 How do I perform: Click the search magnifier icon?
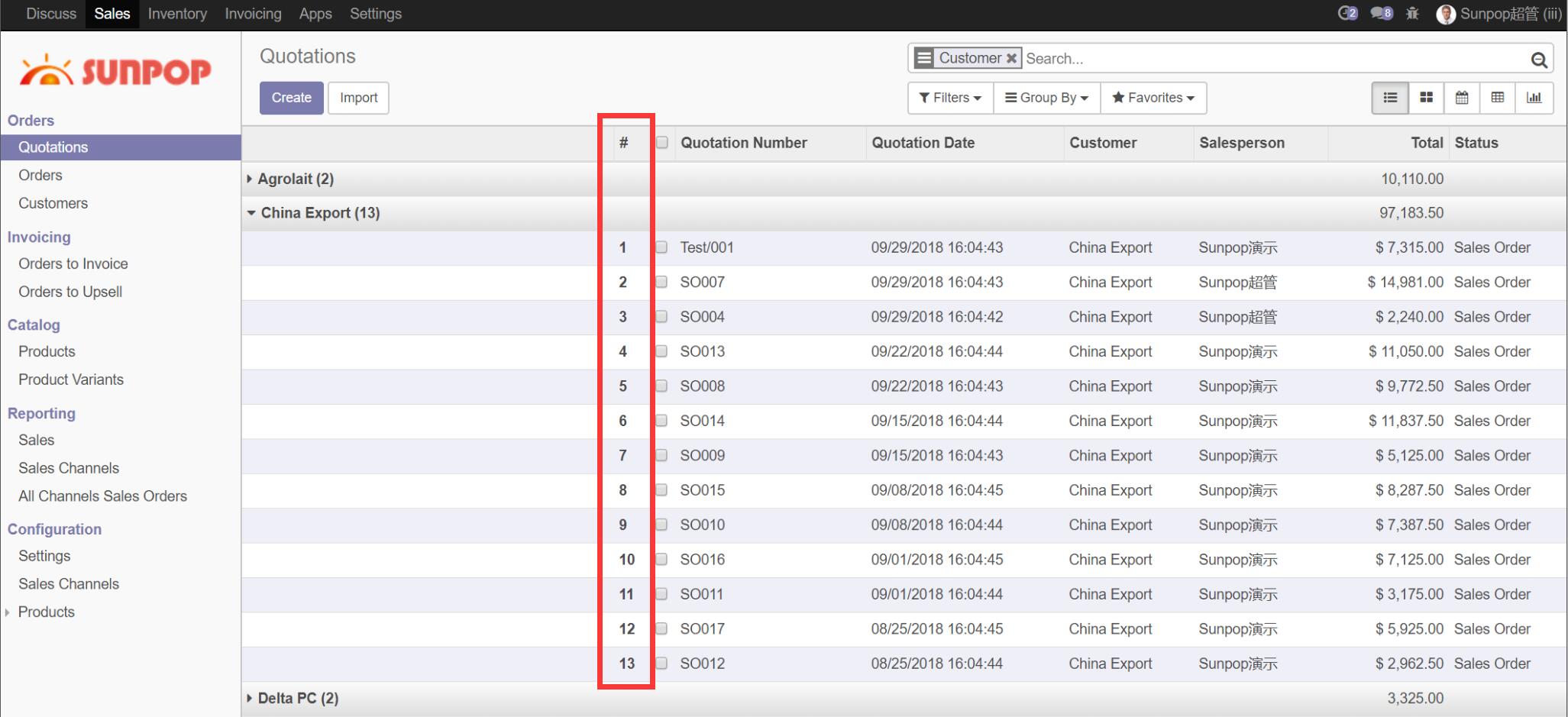[1539, 60]
